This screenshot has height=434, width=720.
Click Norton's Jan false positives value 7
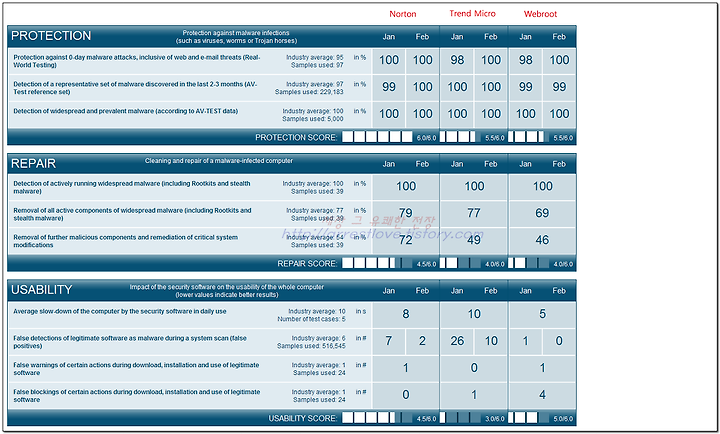(x=388, y=341)
